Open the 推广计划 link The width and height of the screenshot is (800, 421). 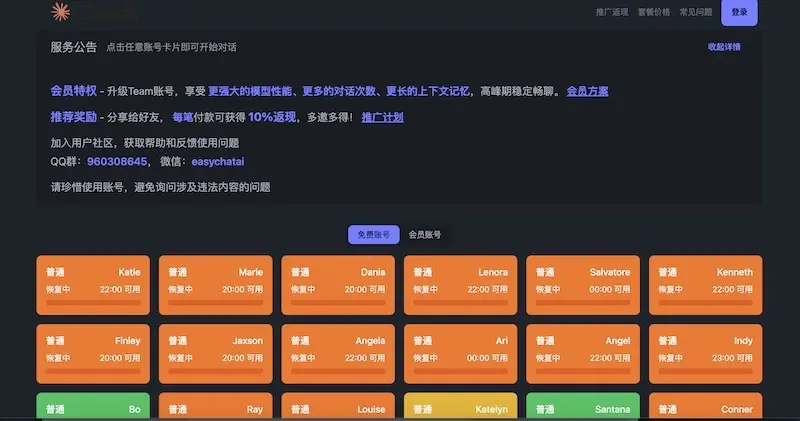(x=382, y=117)
